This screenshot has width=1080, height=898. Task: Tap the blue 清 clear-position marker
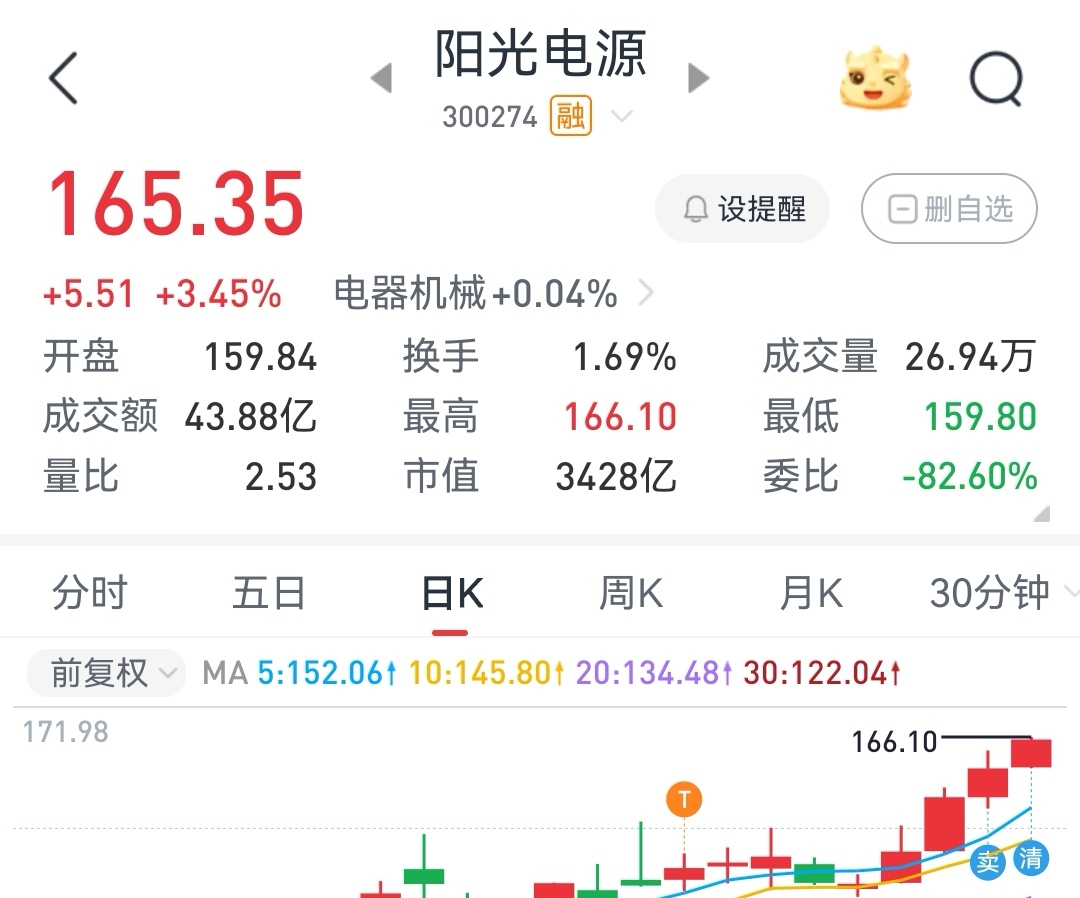pyautogui.click(x=1031, y=859)
